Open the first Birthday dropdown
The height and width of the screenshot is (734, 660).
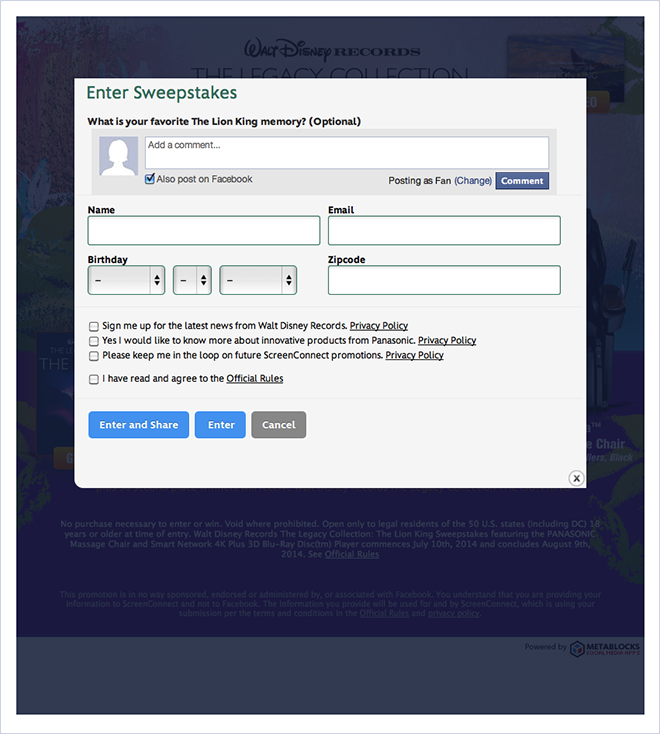point(126,280)
